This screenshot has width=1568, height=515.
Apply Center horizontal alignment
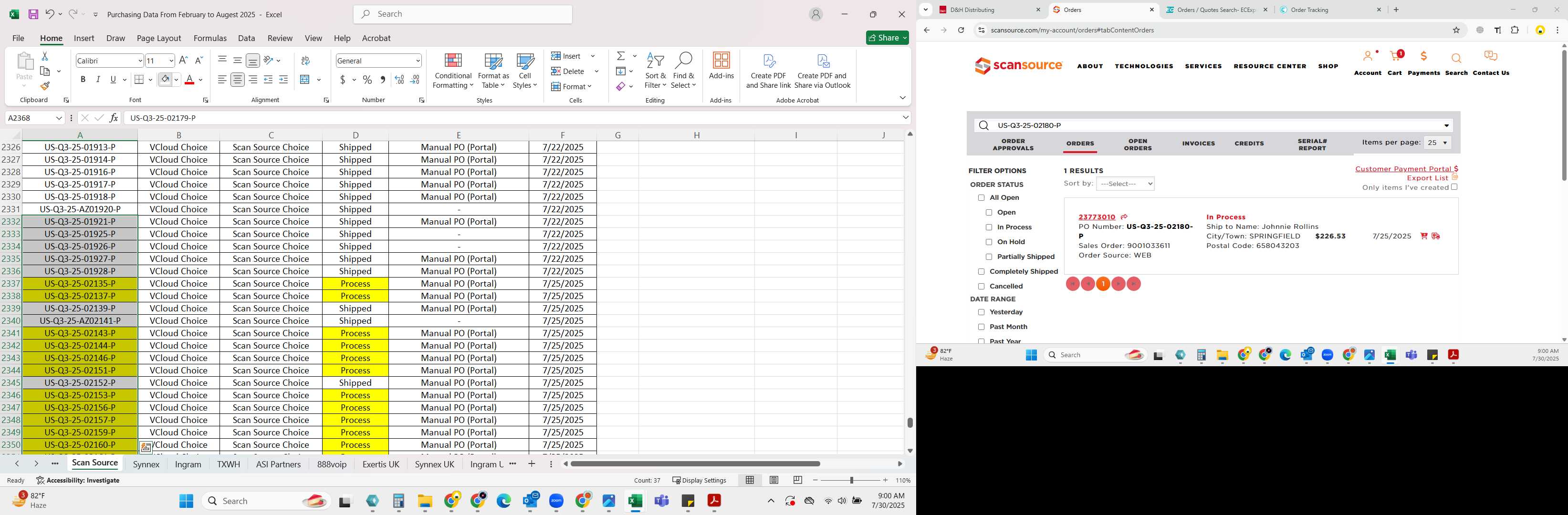pyautogui.click(x=237, y=80)
